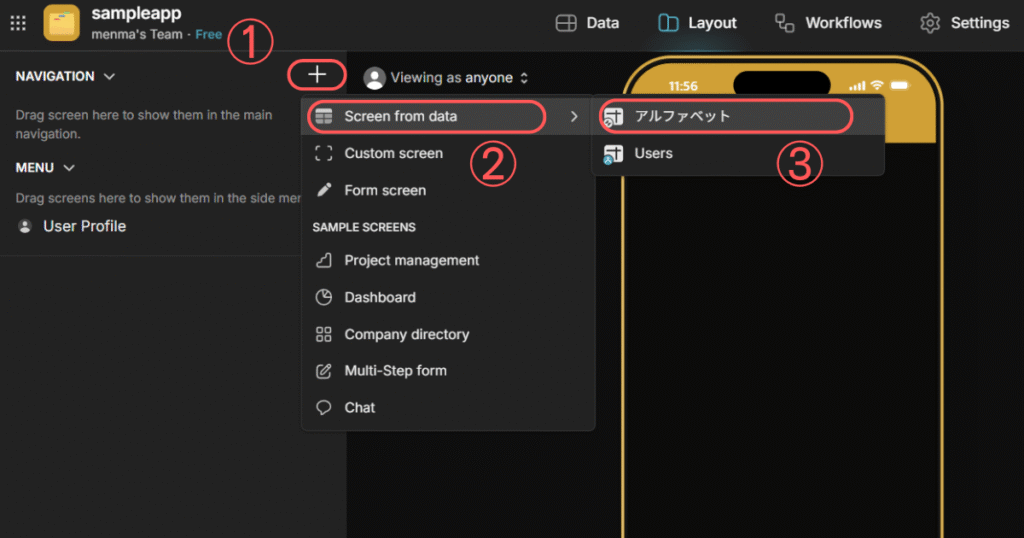The image size is (1024, 538).
Task: Choose the Company directory sample screen
Action: coord(447,334)
